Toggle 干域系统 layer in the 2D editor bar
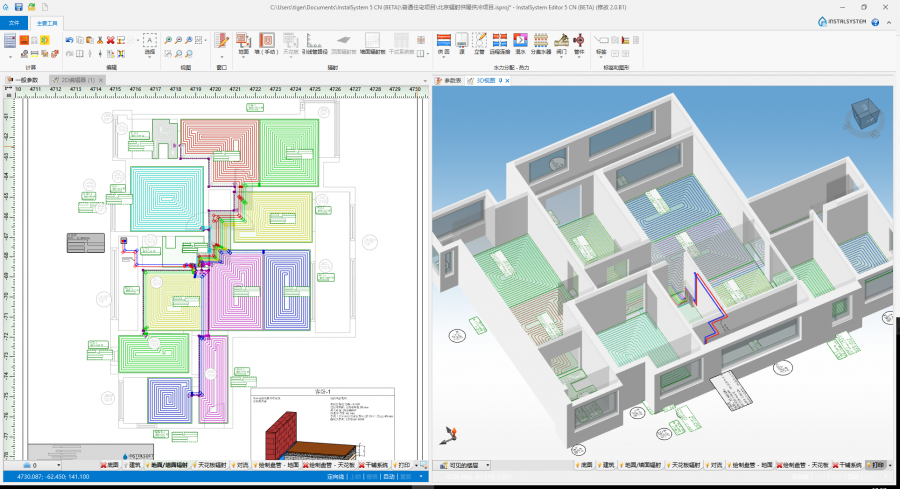 point(375,465)
